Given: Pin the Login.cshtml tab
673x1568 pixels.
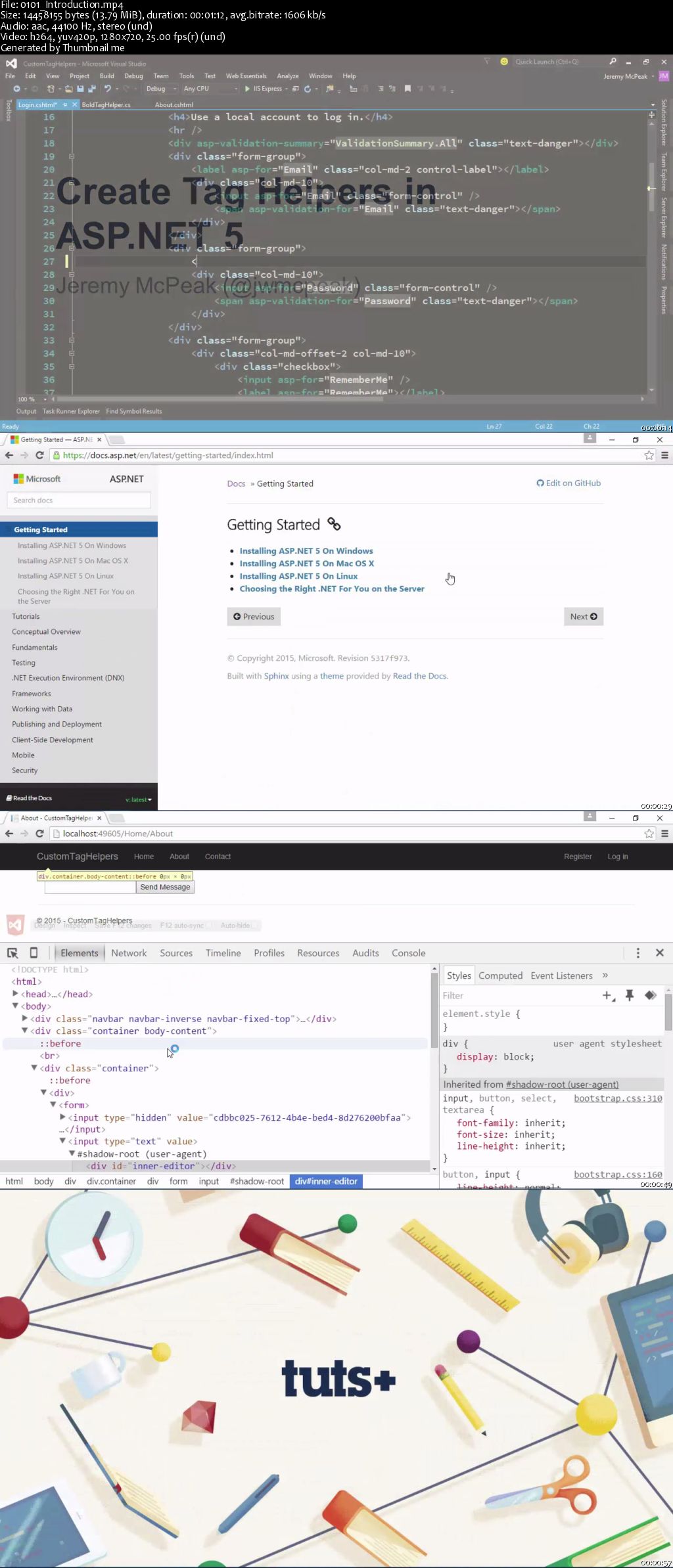Looking at the screenshot, I should click(x=65, y=104).
